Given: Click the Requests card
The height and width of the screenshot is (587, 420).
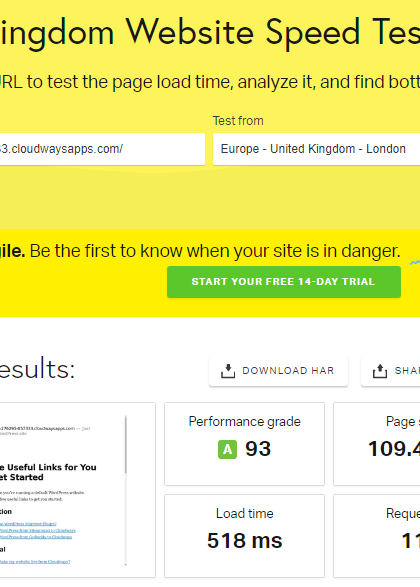Looking at the screenshot, I should [377, 536].
